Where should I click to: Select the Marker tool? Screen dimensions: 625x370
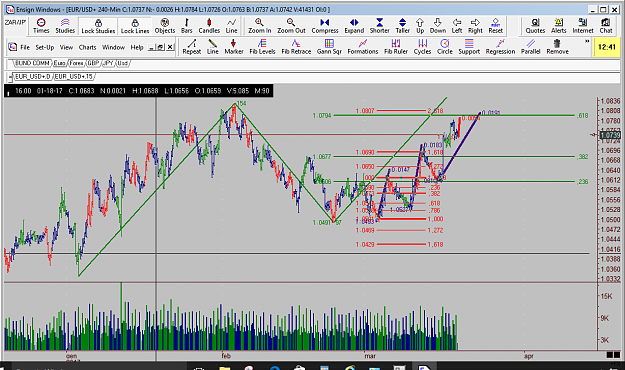pos(234,47)
